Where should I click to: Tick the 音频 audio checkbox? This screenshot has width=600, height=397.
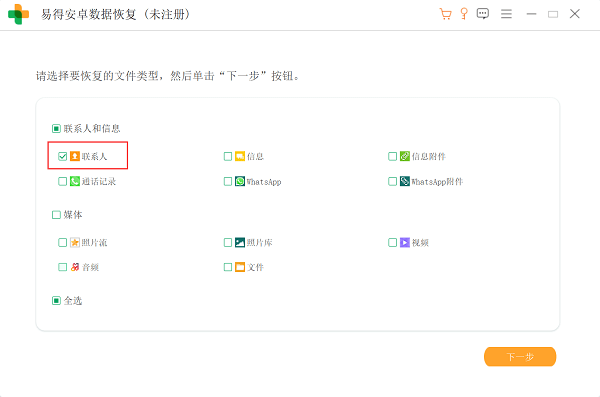(x=62, y=267)
